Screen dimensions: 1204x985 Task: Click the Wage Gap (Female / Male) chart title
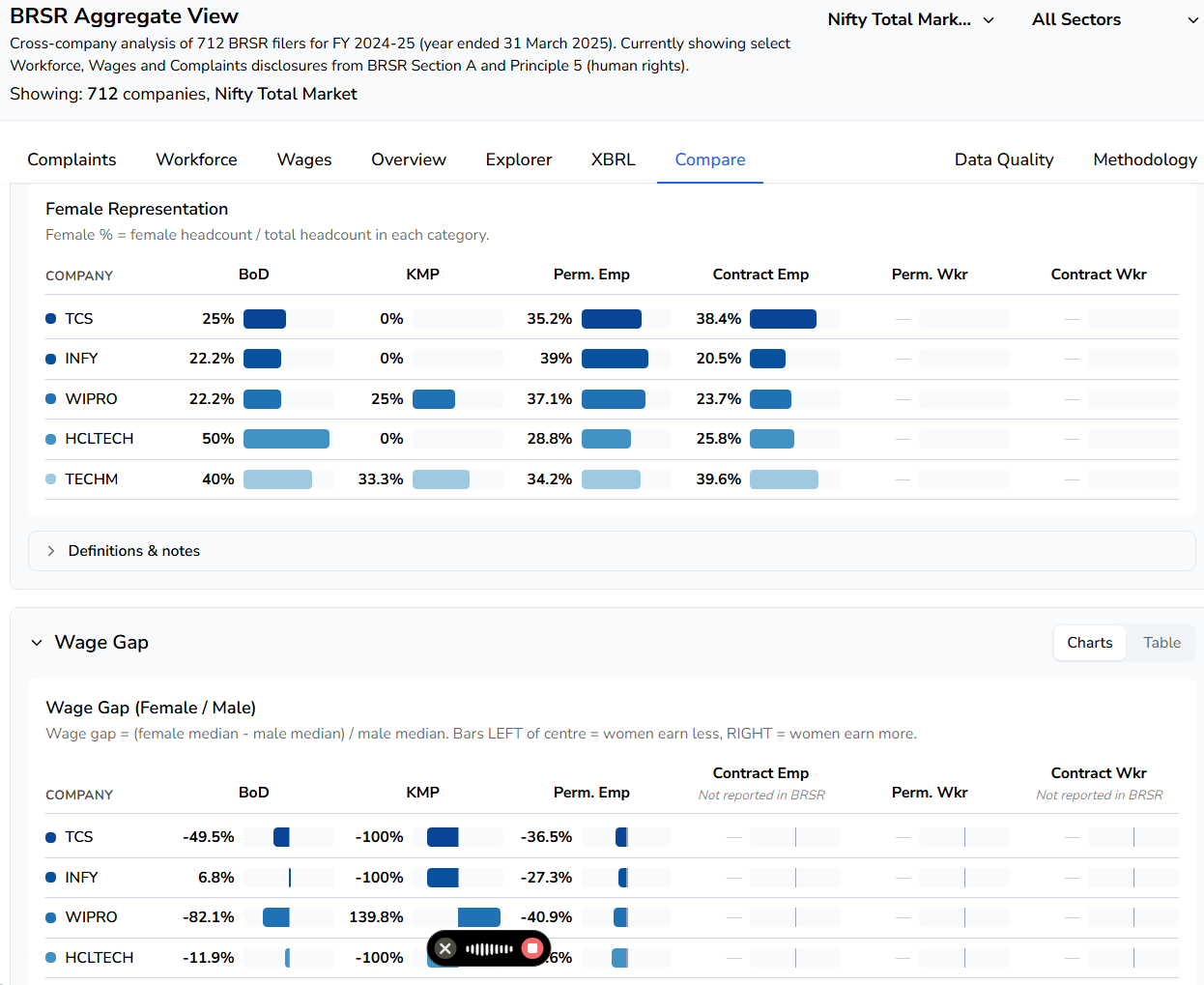[x=151, y=708]
